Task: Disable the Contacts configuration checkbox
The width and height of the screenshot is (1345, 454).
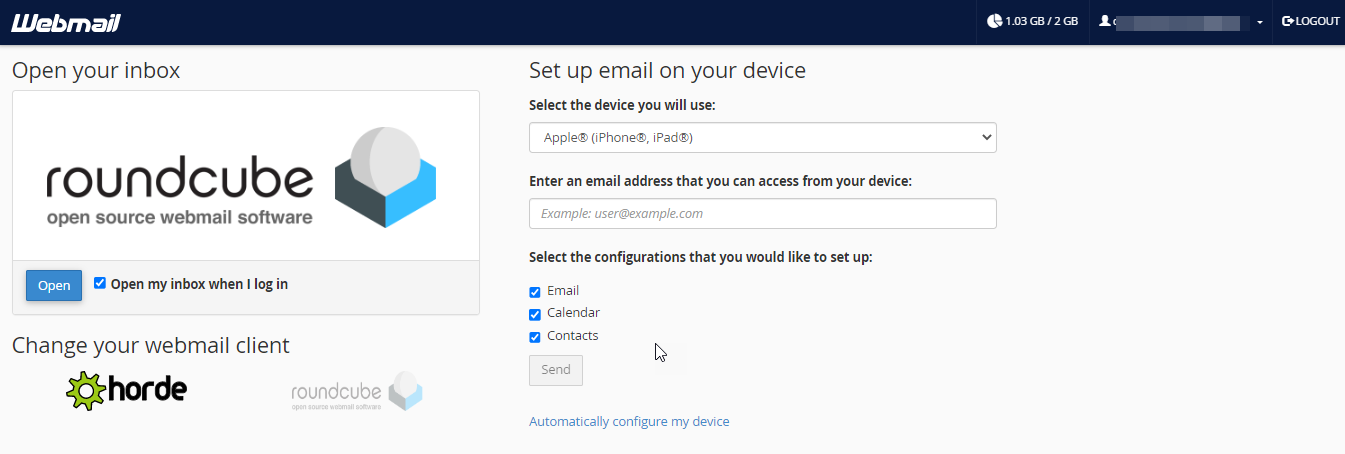Action: pos(535,337)
